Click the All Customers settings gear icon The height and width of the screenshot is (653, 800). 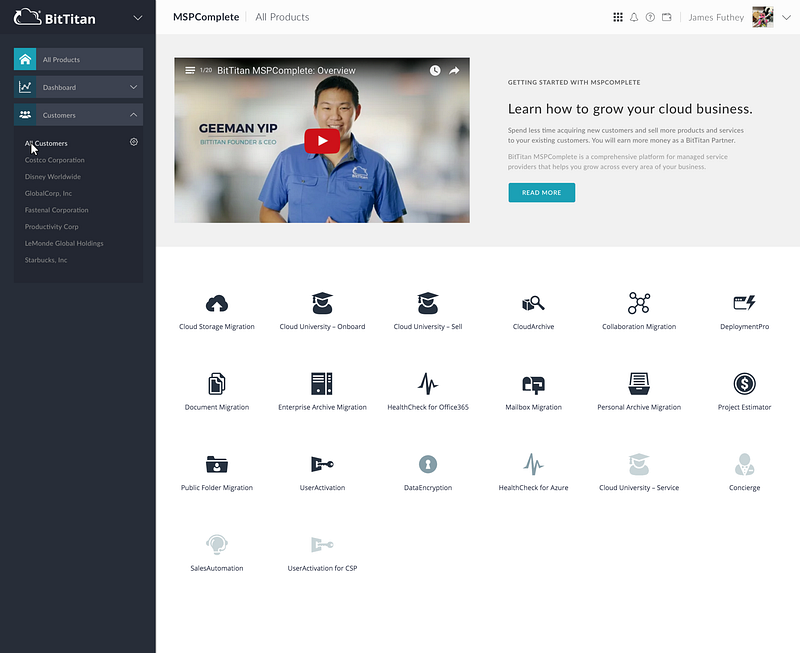tap(134, 142)
